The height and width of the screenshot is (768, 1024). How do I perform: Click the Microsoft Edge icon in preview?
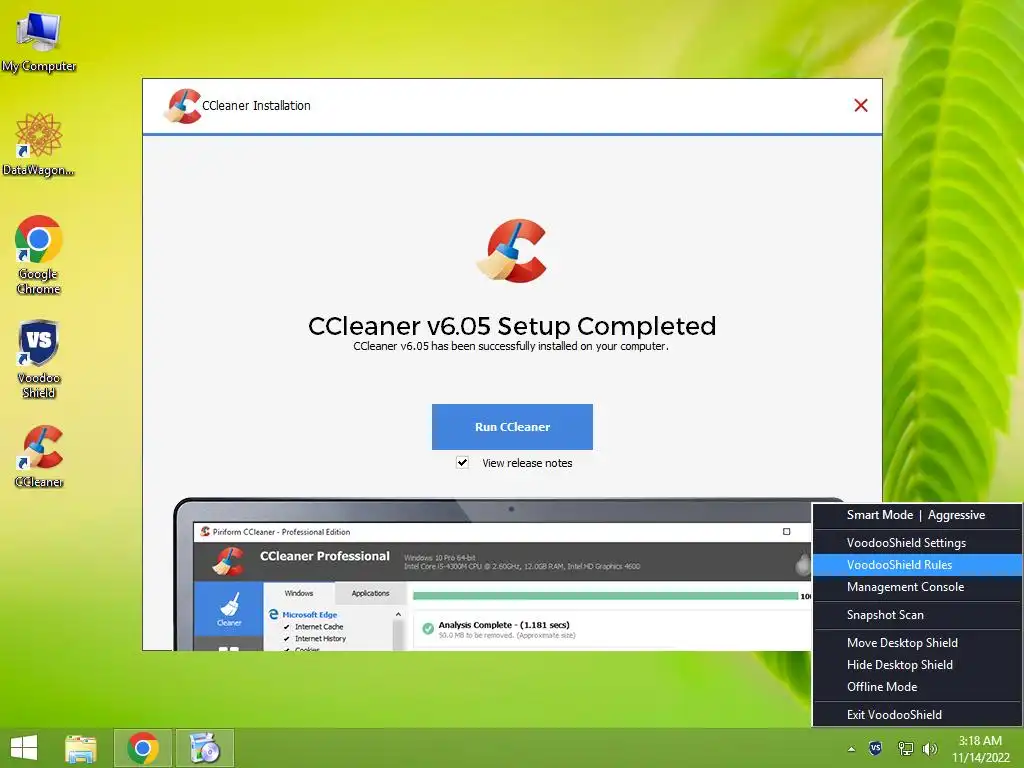[274, 615]
